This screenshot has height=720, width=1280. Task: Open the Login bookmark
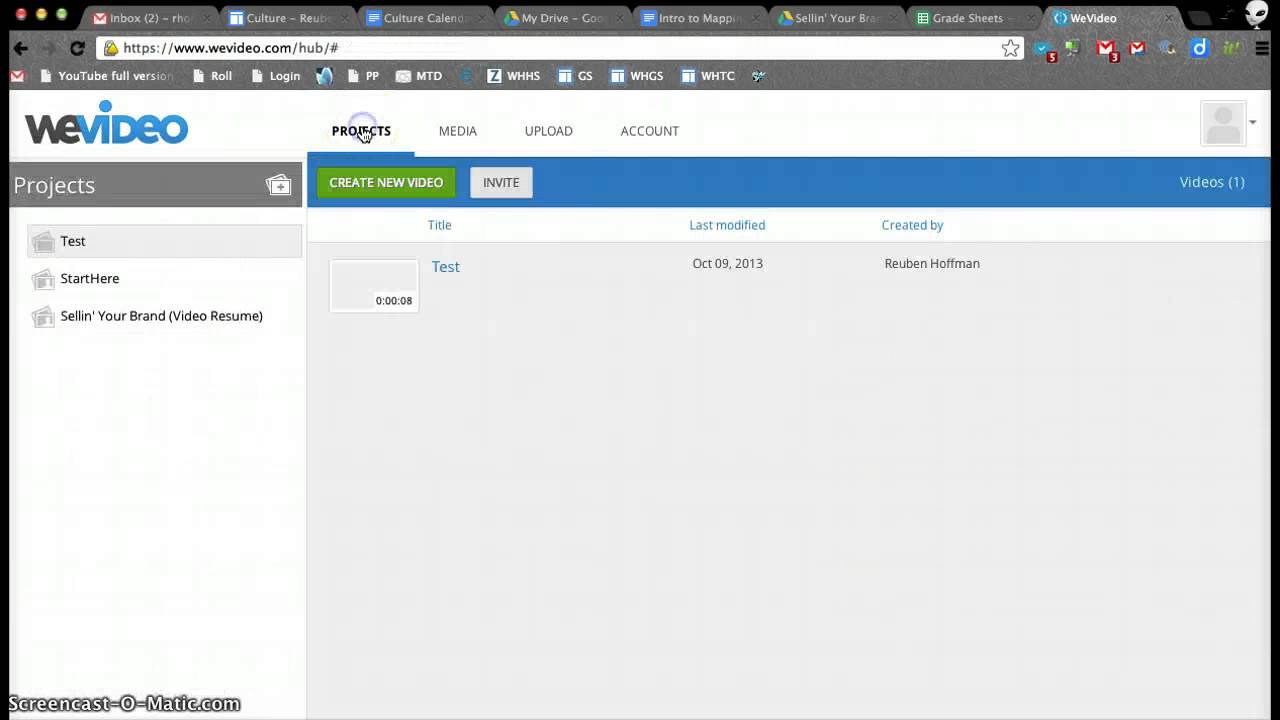pos(275,76)
